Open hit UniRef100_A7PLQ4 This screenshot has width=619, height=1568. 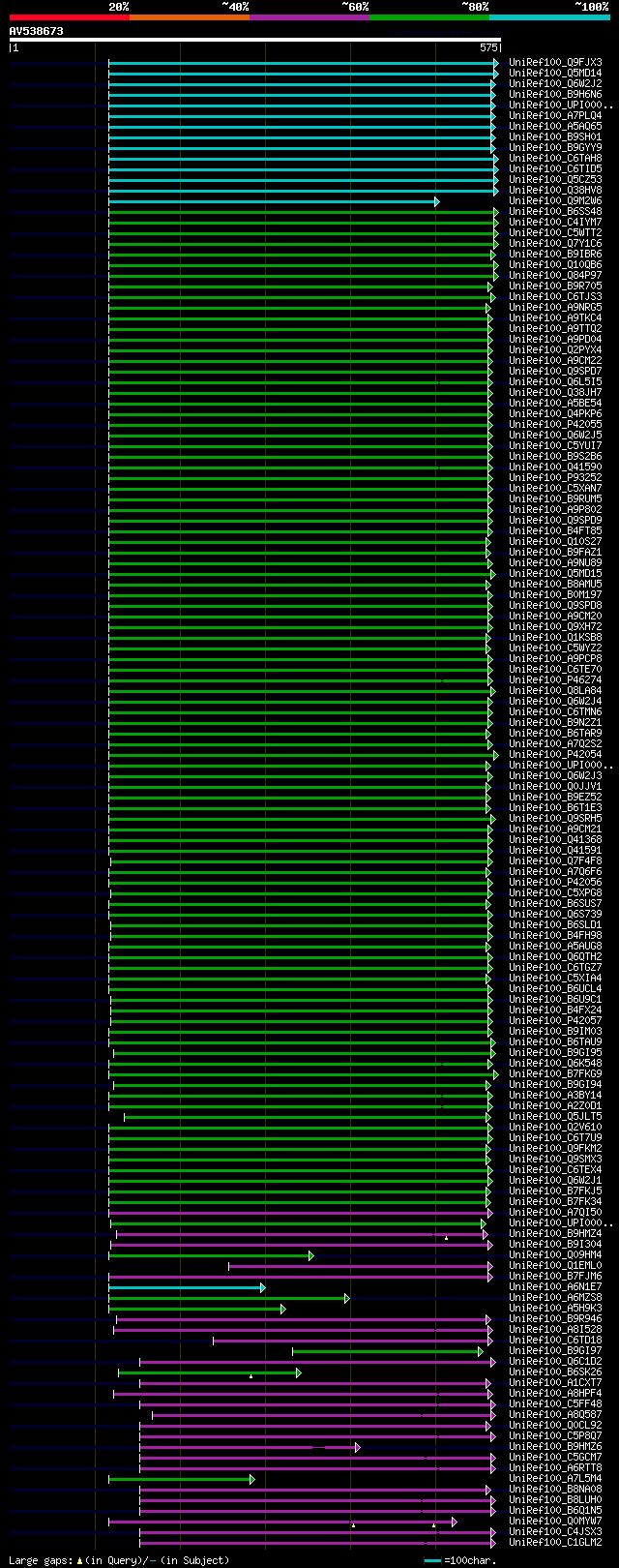point(555,116)
